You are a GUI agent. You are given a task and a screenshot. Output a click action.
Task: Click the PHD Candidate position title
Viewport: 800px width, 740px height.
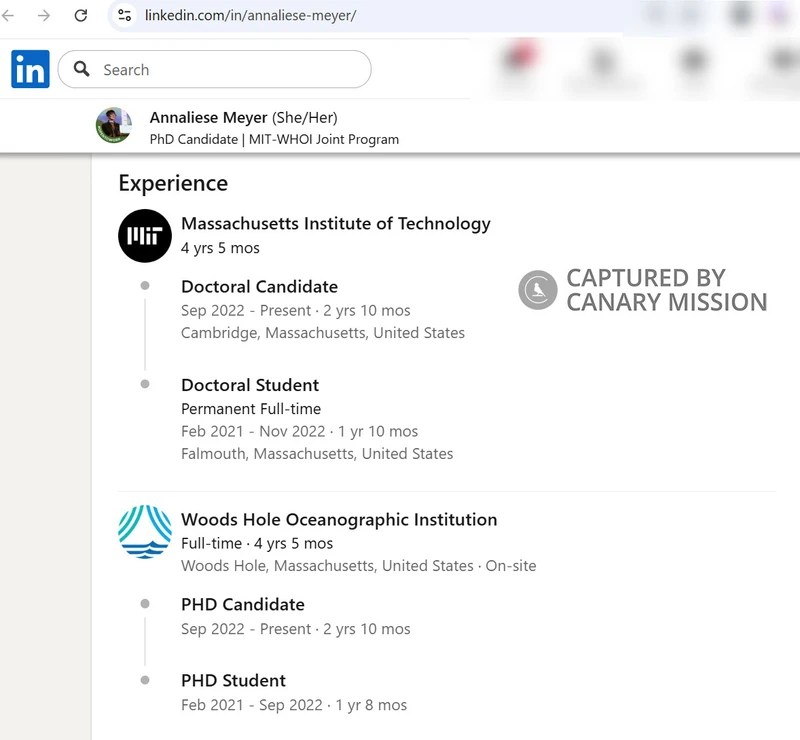[x=243, y=604]
